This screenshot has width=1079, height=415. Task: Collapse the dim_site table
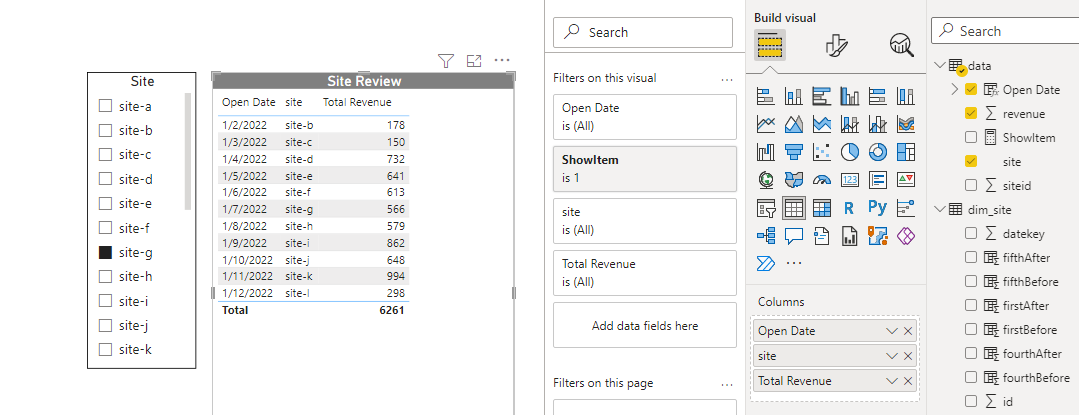coord(939,209)
